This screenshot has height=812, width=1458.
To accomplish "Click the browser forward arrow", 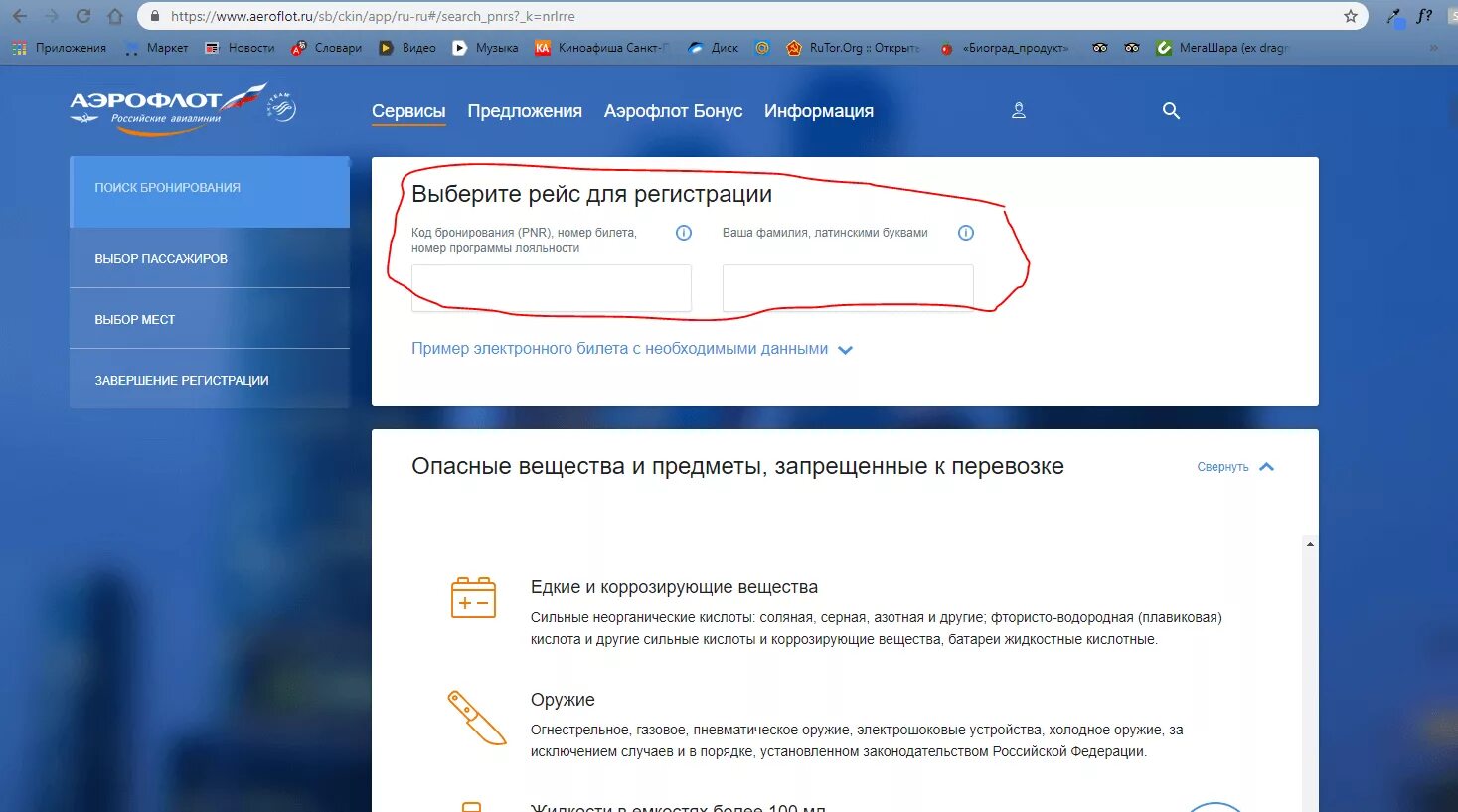I will [52, 16].
